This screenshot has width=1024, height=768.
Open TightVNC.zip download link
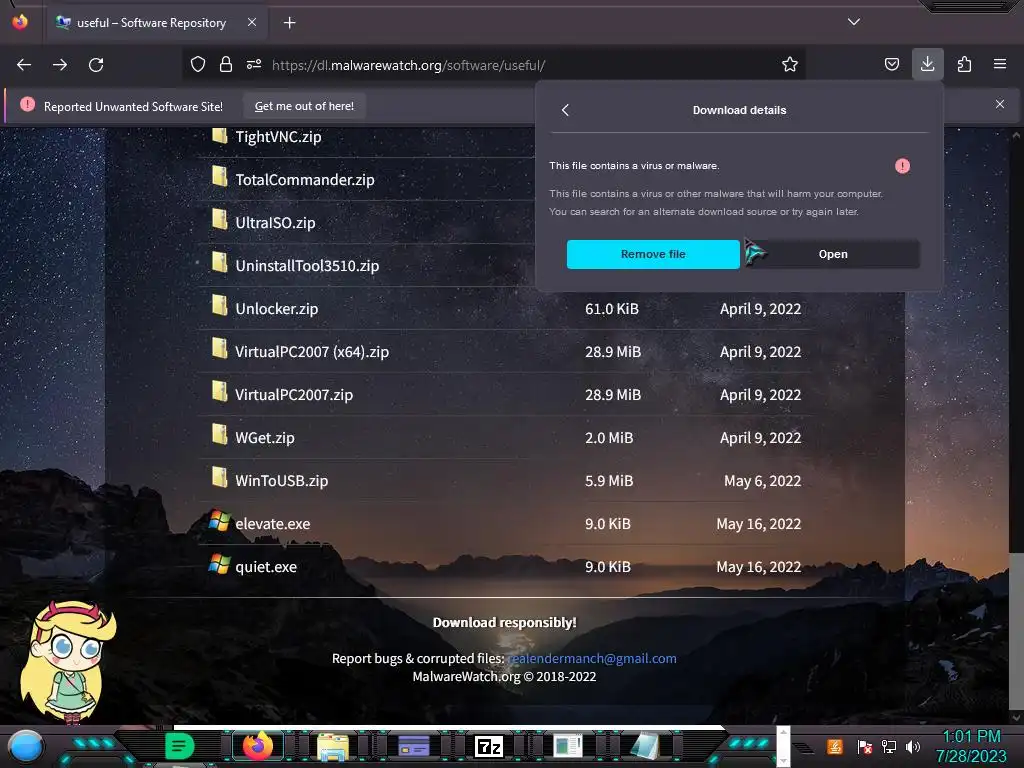point(278,136)
